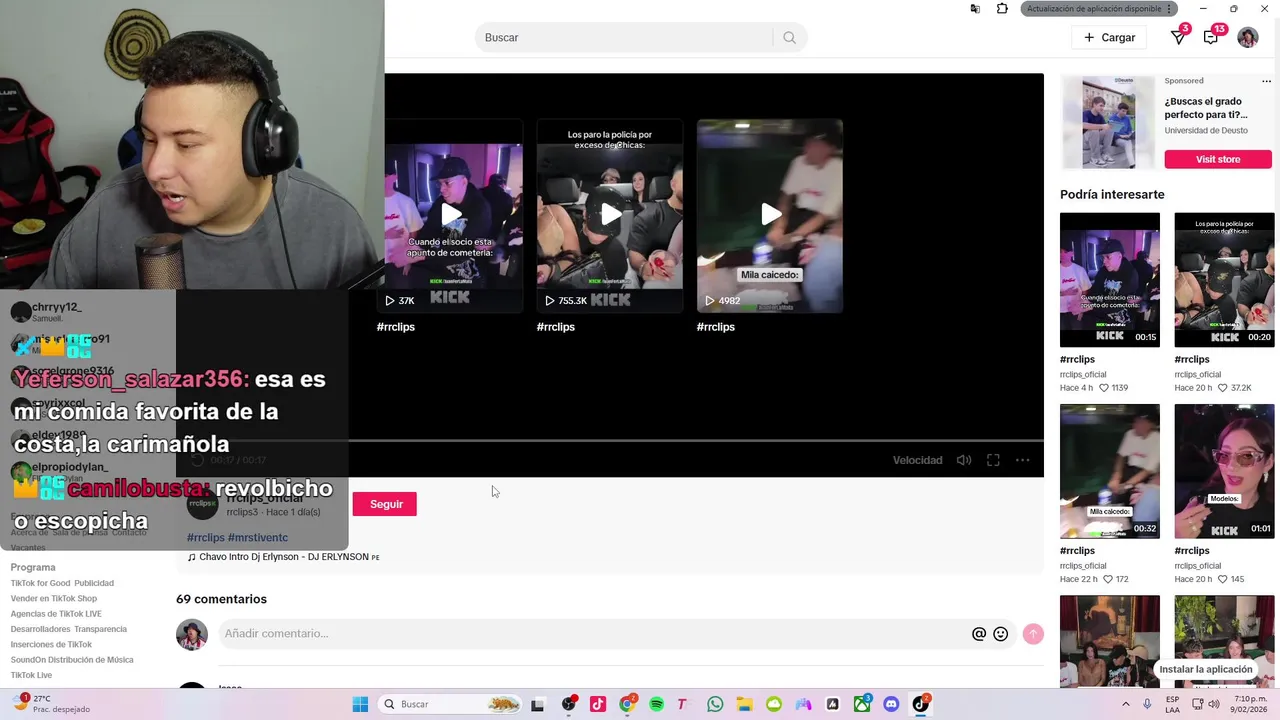The image size is (1280, 720).
Task: Click the weather widget showing 27°C
Action: tap(50, 704)
